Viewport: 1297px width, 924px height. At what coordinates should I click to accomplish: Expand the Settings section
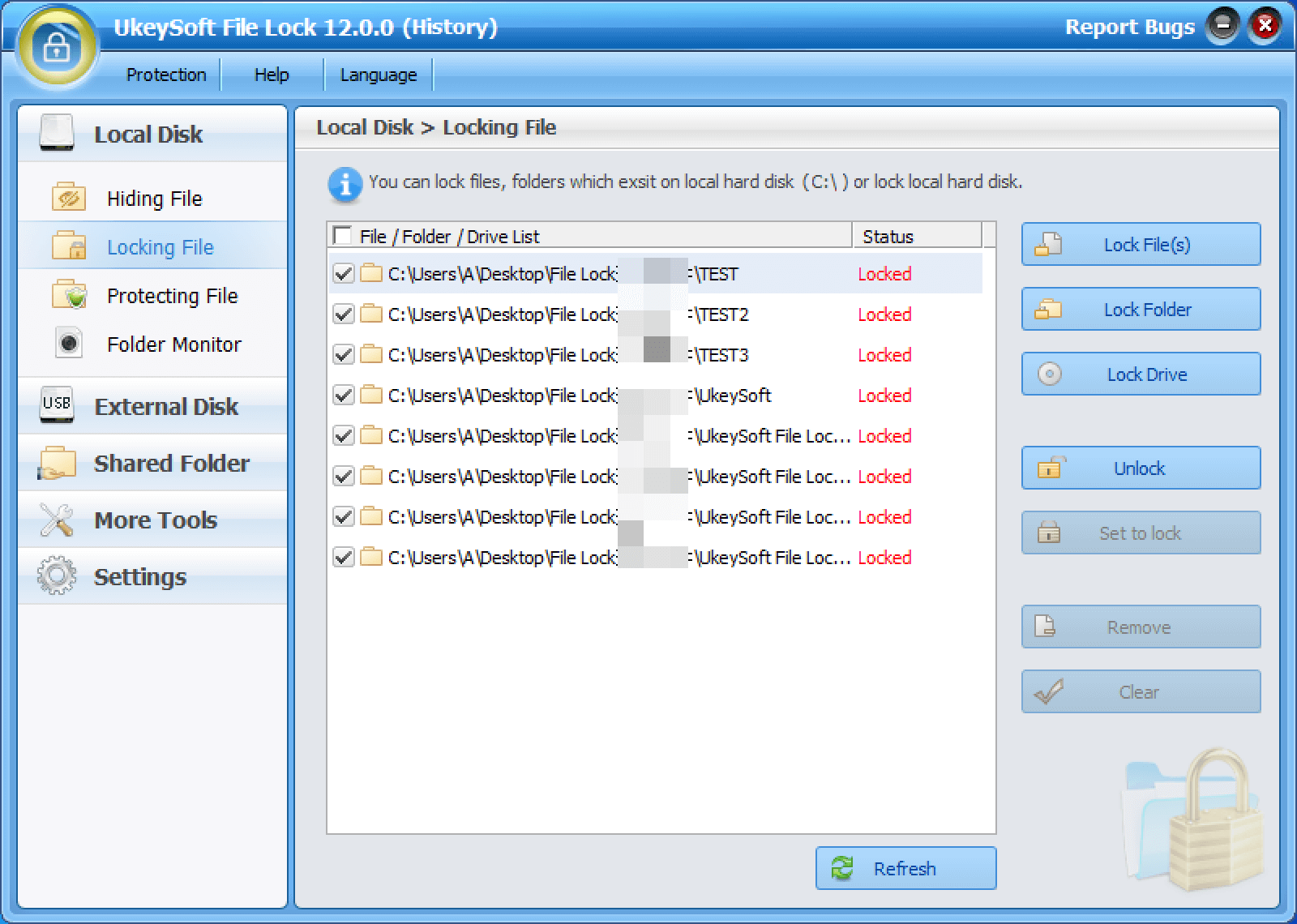point(152,576)
